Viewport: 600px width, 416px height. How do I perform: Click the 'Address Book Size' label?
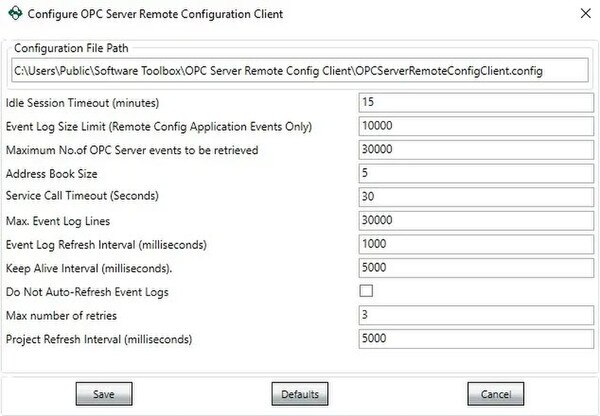pyautogui.click(x=52, y=174)
